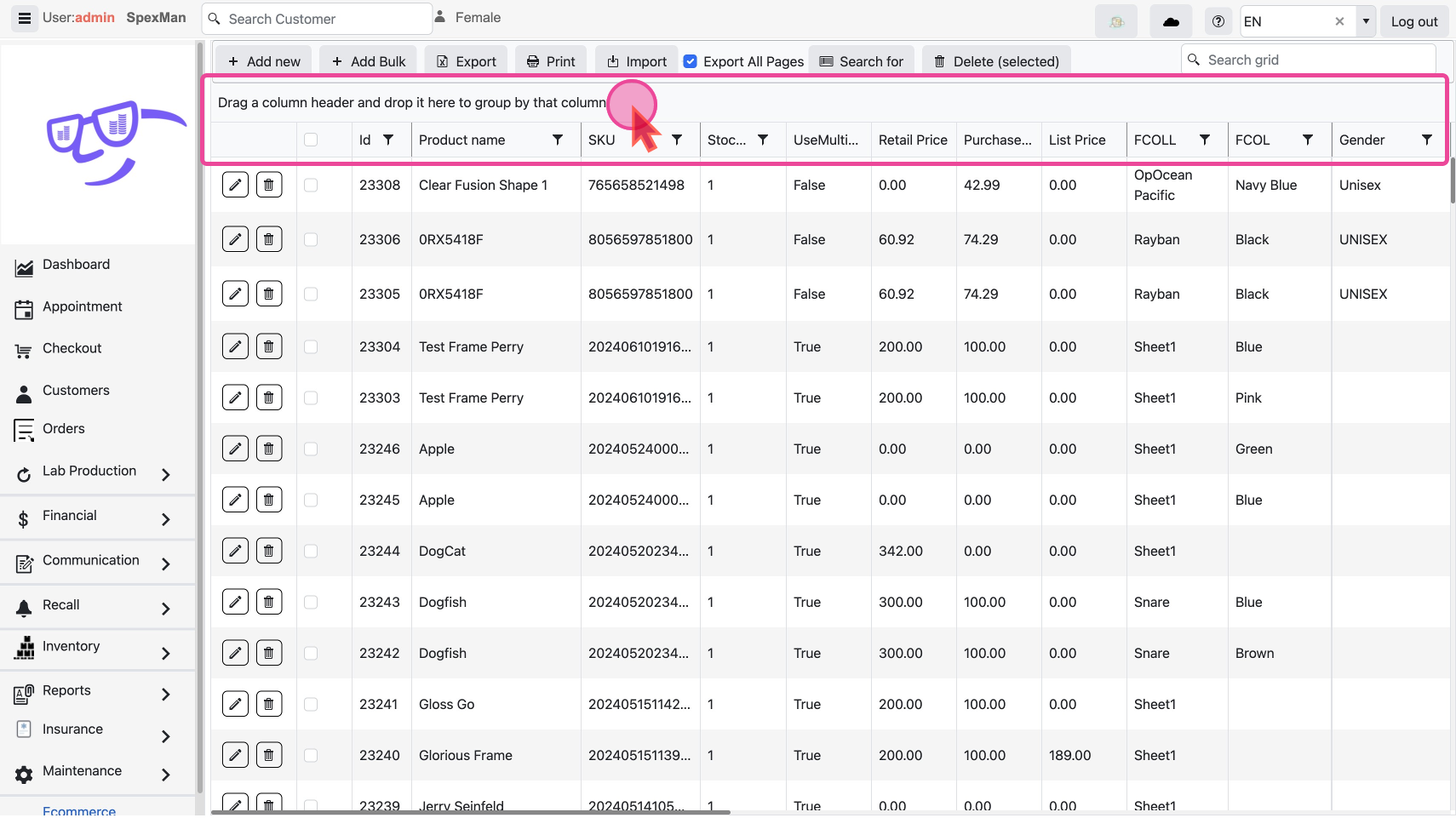The height and width of the screenshot is (835, 1456).
Task: Go to Customers in sidebar
Action: (x=76, y=391)
